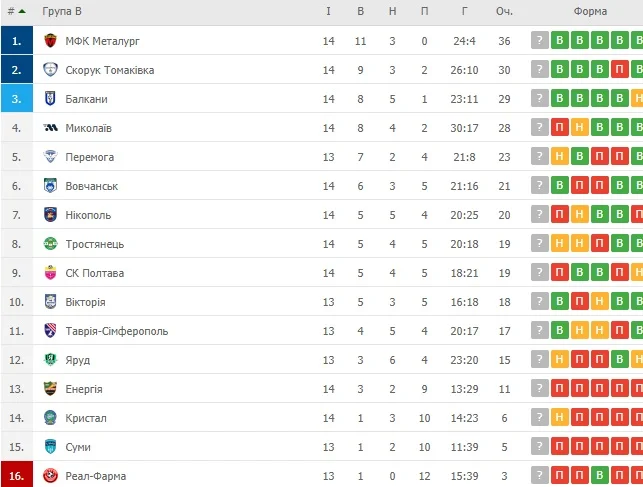This screenshot has height=487, width=643.
Task: Sort by the В wins column header
Action: point(360,11)
